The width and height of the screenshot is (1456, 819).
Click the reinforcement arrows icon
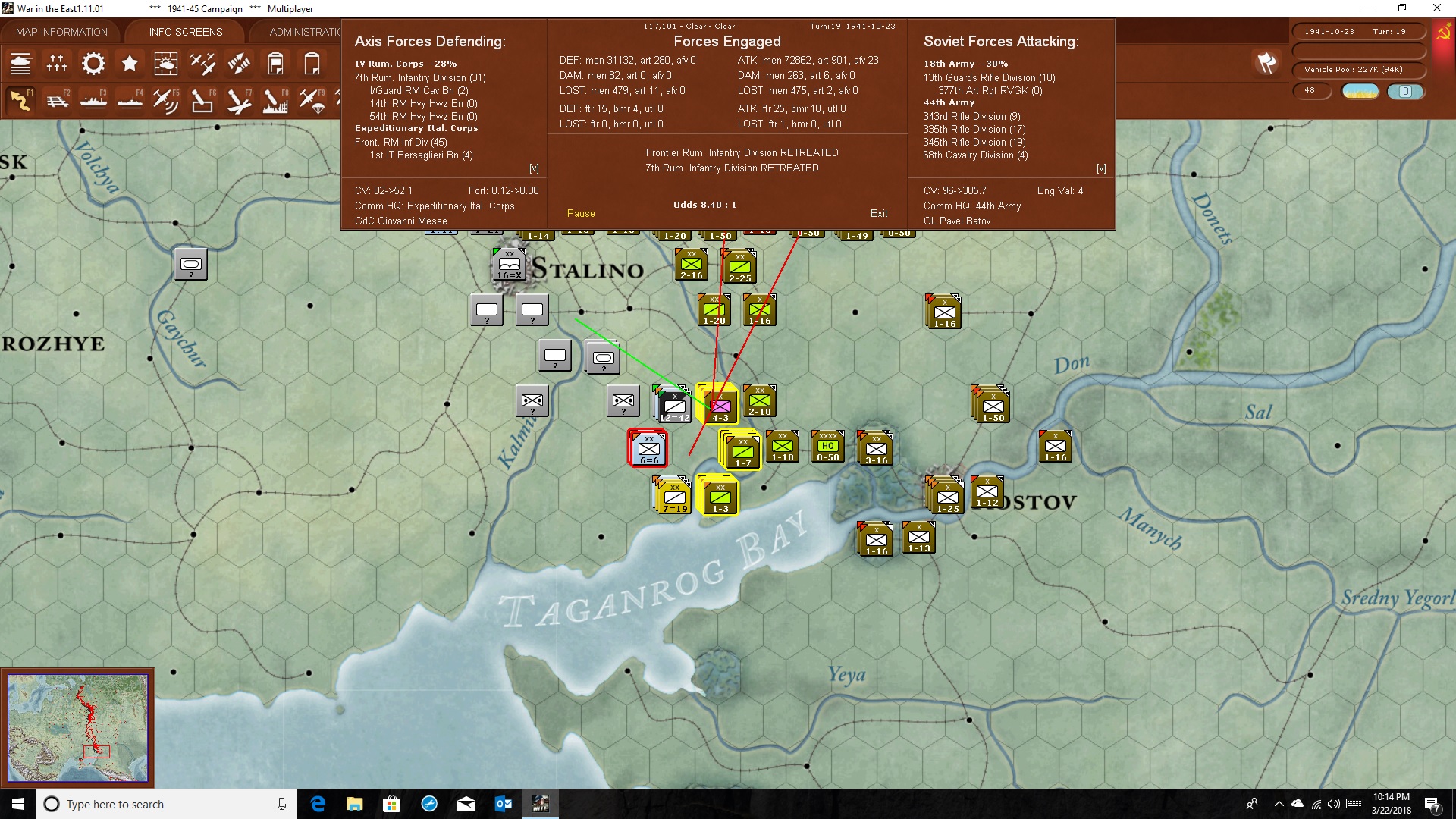239,64
